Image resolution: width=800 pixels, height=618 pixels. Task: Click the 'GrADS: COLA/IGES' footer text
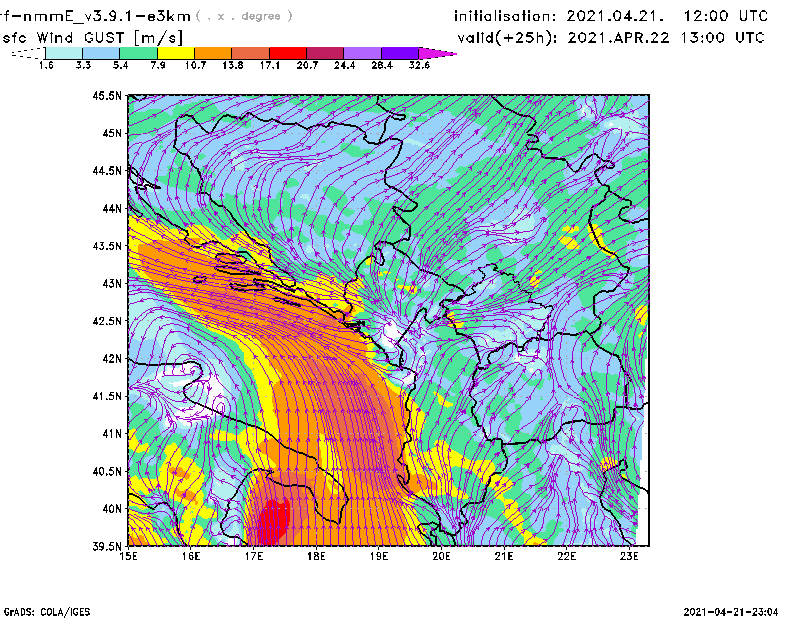click(x=47, y=612)
